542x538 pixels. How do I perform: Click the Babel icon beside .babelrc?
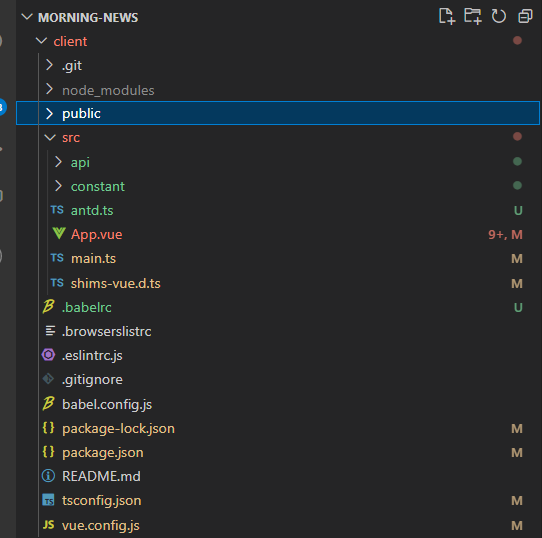[48, 307]
